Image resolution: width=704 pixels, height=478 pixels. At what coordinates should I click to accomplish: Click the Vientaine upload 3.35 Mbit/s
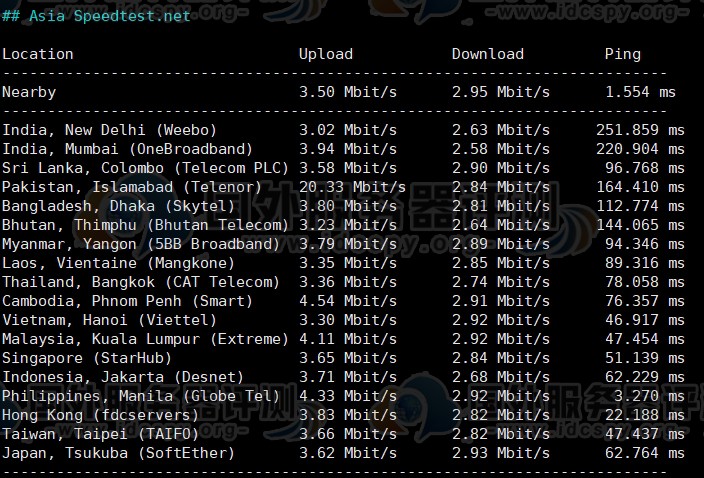[x=348, y=263]
